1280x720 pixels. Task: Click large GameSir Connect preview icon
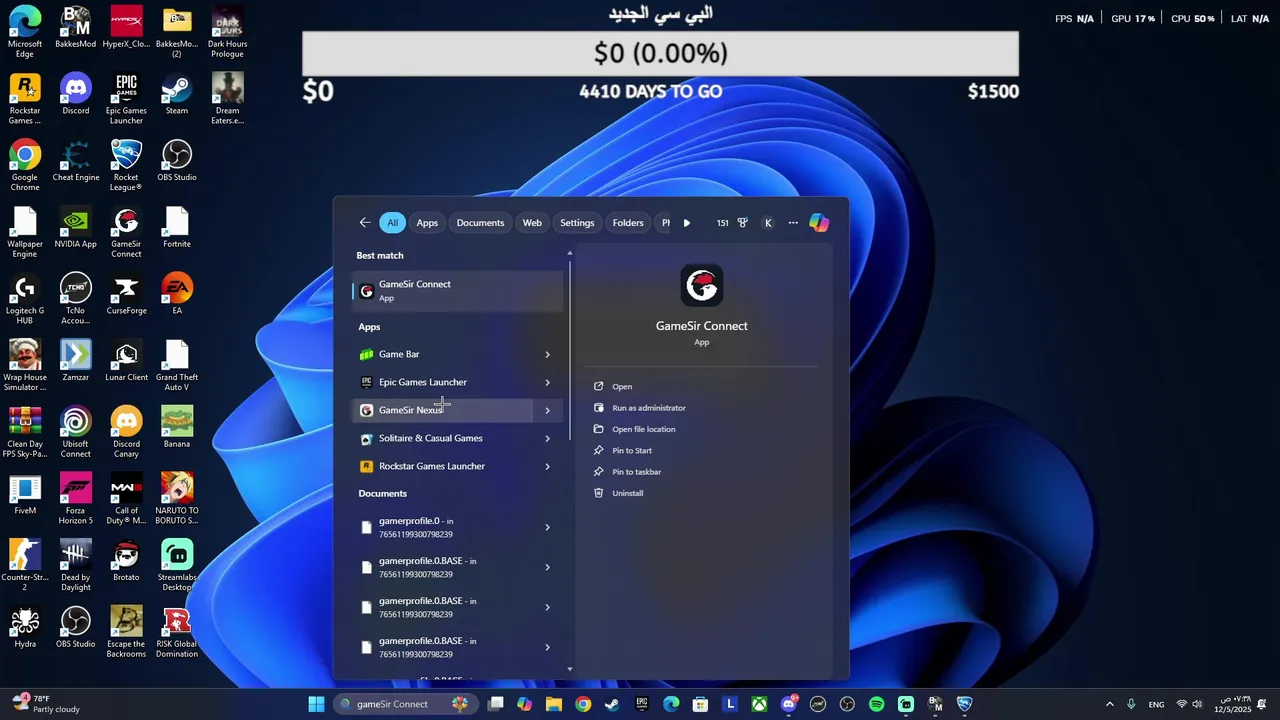(x=702, y=286)
